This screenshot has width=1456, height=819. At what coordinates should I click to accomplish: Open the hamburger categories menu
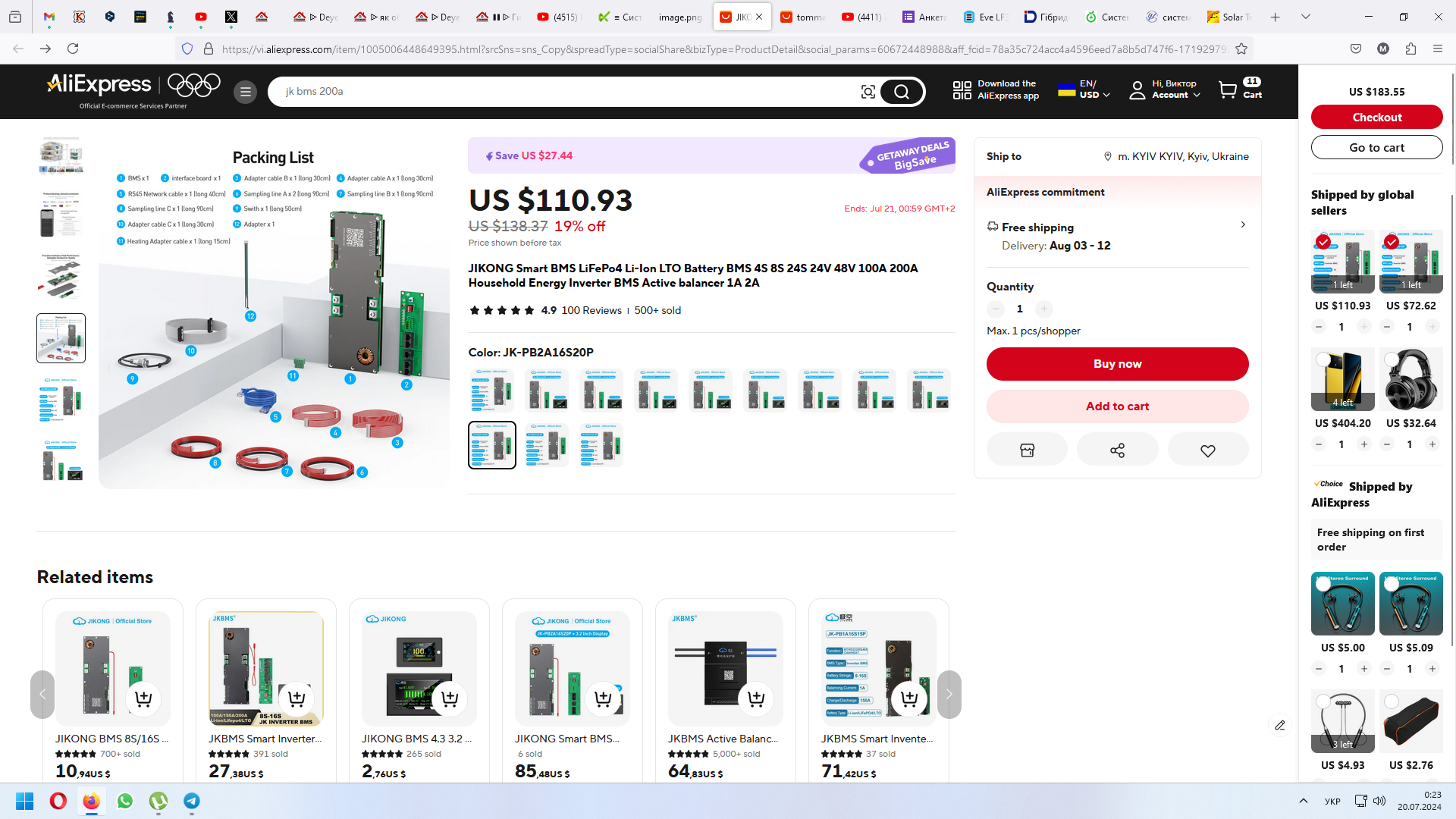coord(245,92)
